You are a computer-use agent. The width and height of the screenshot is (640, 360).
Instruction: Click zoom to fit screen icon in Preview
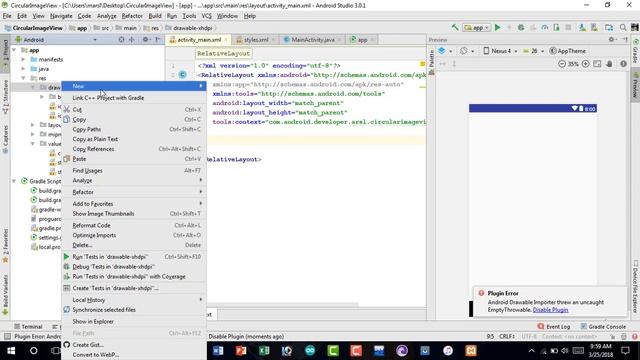[597, 64]
